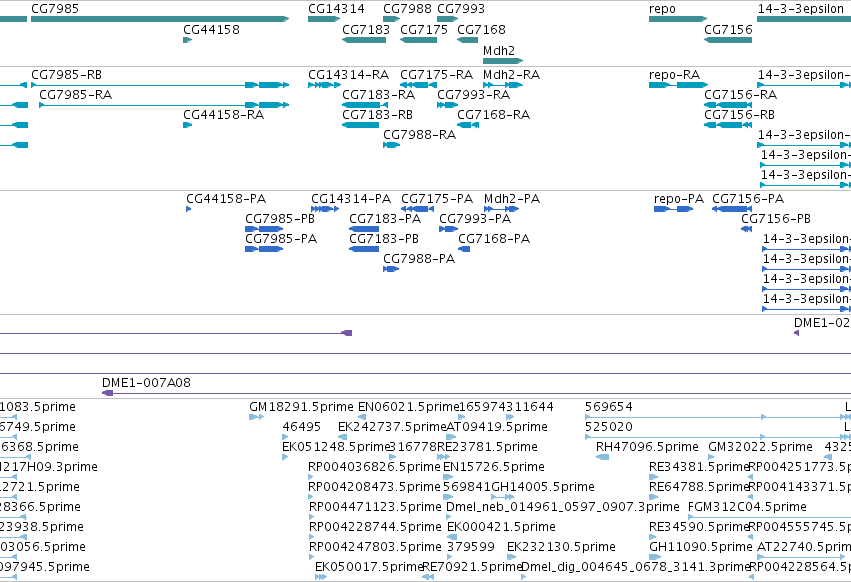Screen dimensions: 851x582
Task: Select transcript CG14314-RA
Action: 324,85
